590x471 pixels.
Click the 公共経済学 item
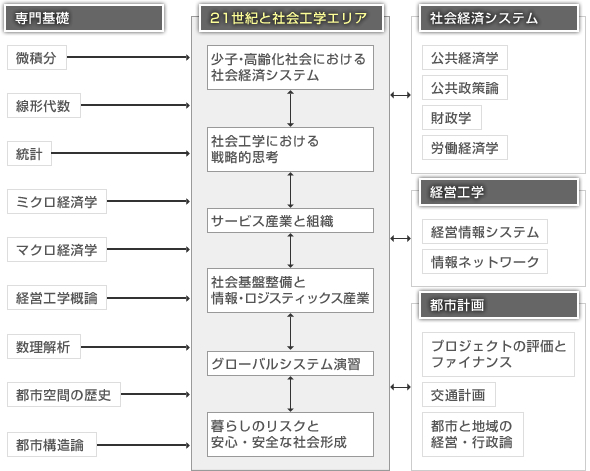(x=465, y=58)
